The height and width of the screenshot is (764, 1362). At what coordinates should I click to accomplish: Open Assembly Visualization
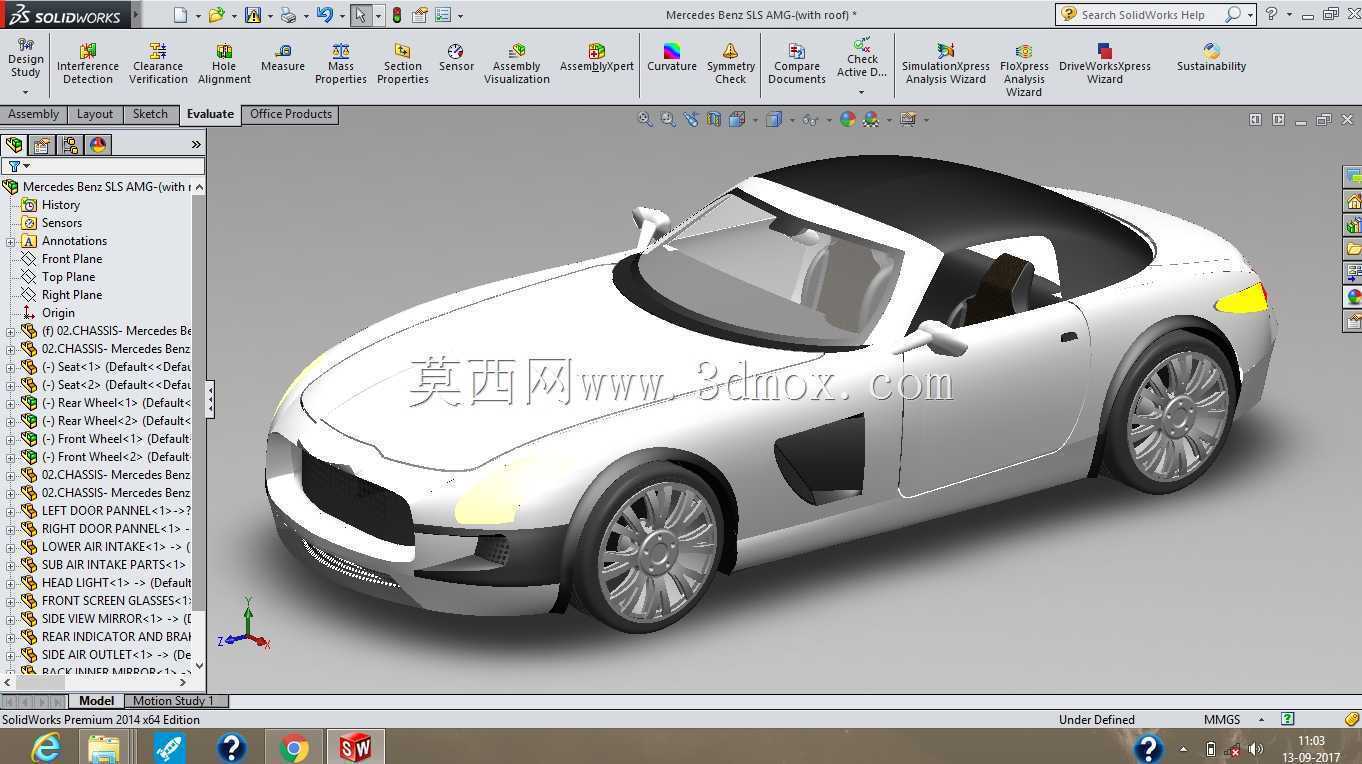(517, 64)
